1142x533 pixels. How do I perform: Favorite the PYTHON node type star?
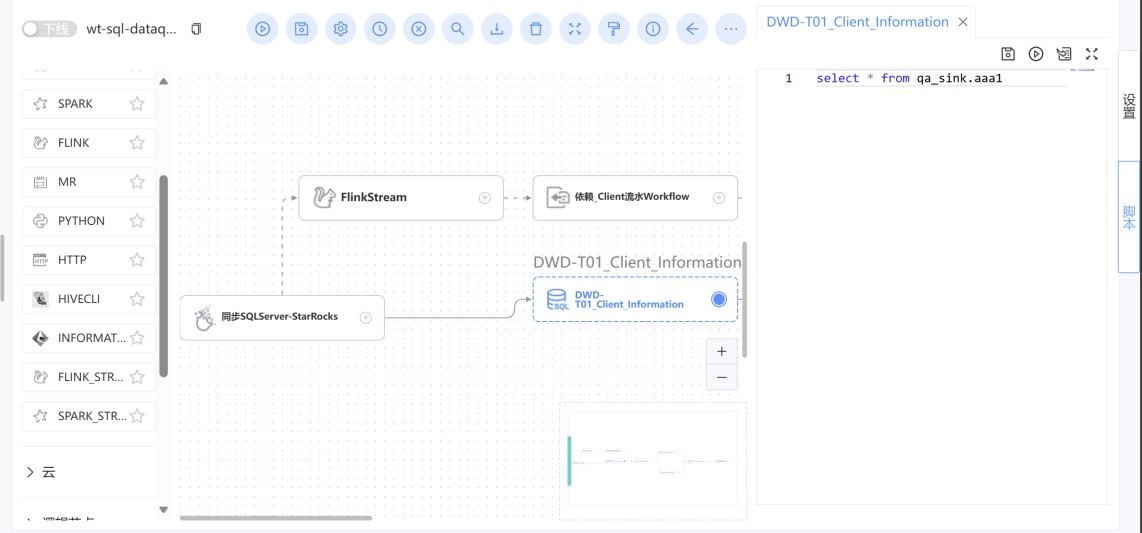[x=137, y=221]
